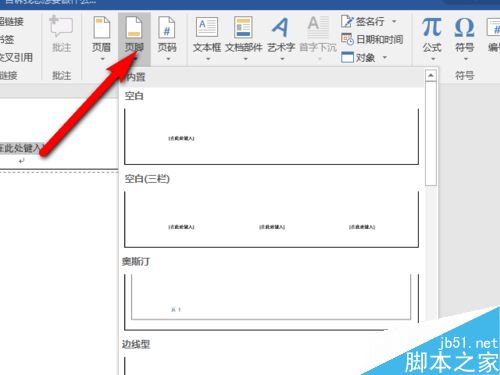Insert a 文本框 (Text Box)

click(207, 38)
